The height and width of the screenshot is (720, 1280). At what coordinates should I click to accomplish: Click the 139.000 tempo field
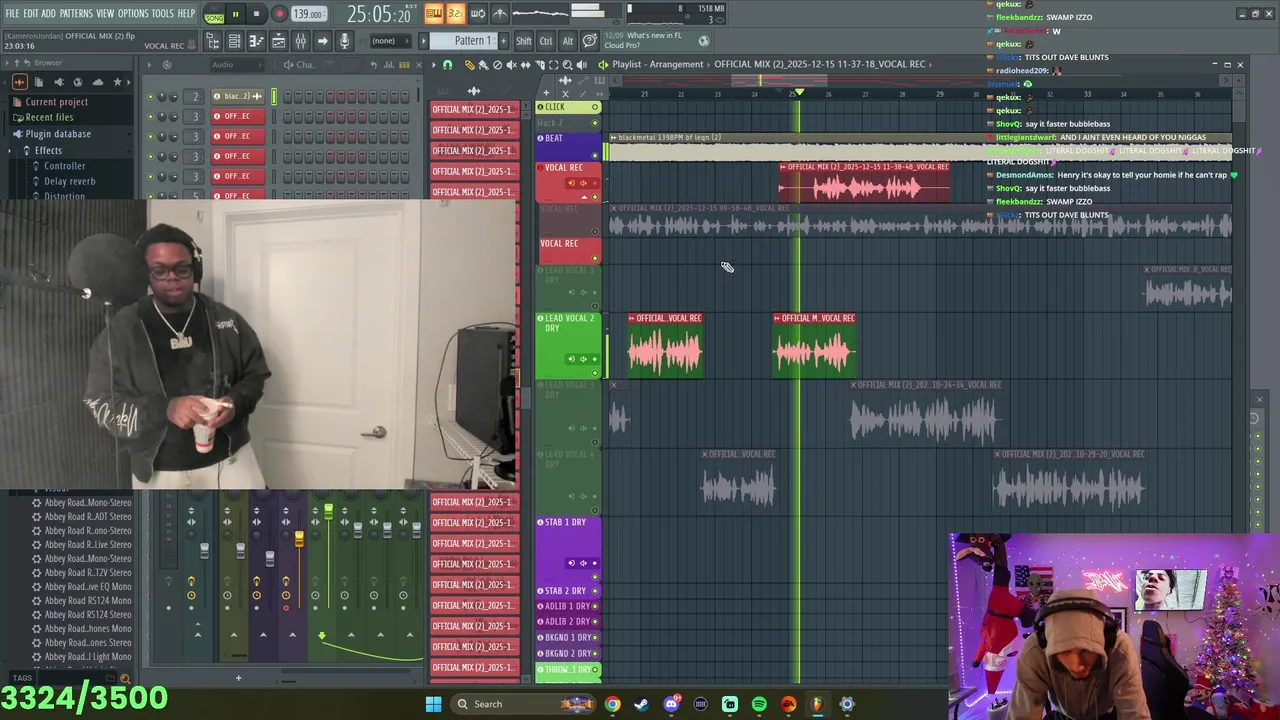click(x=308, y=15)
